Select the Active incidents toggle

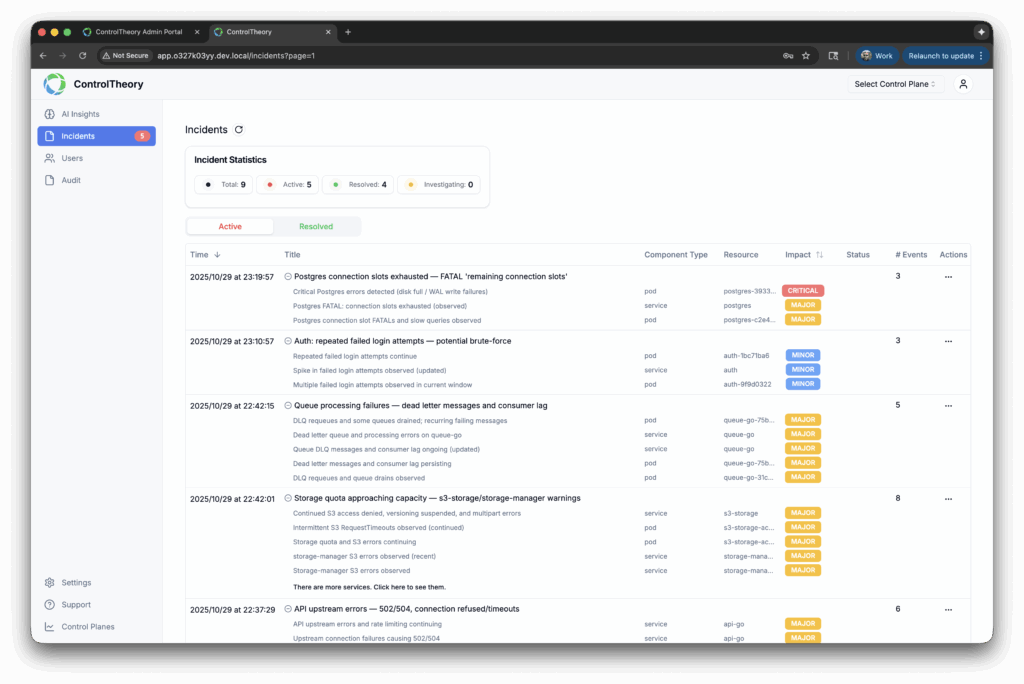230,227
